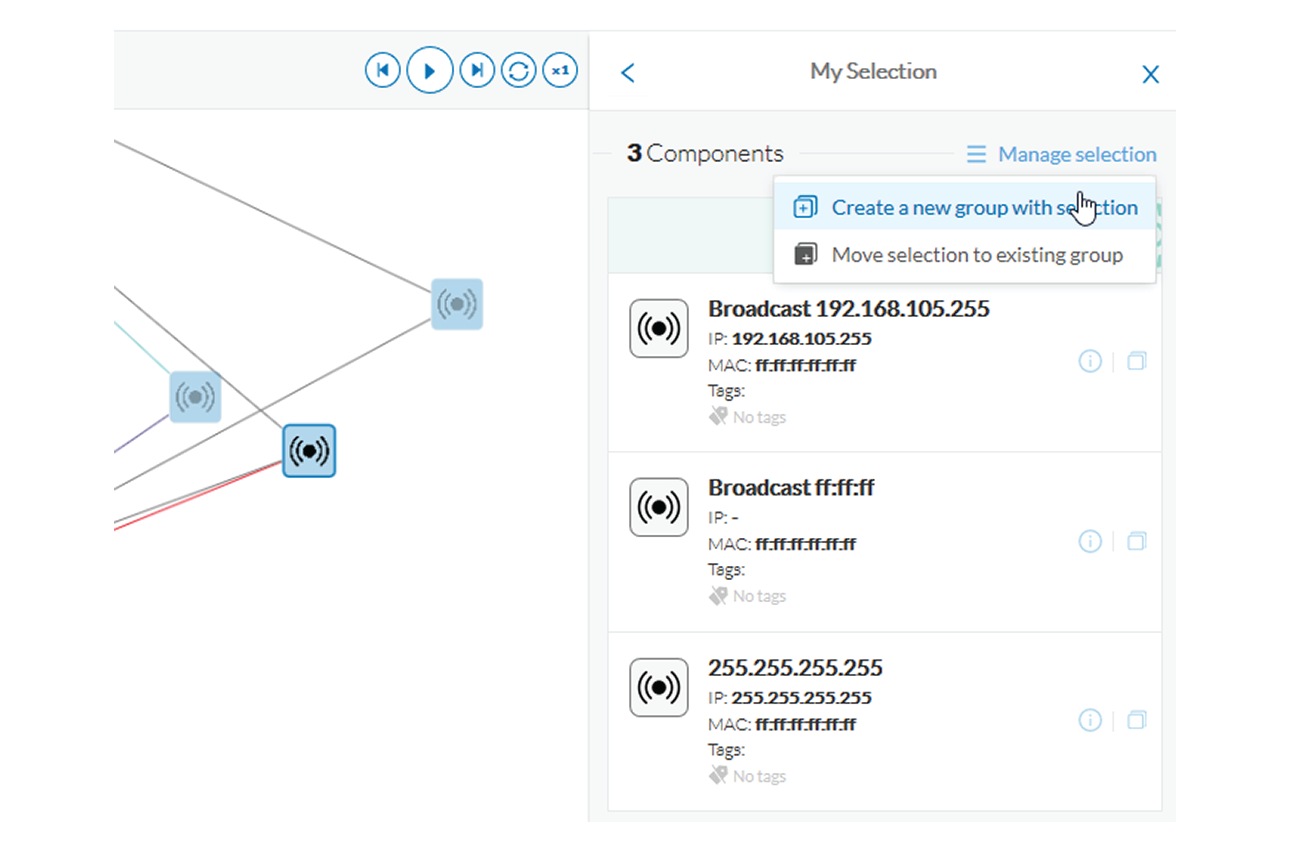
Task: Choose Create a new group with selection
Action: 984,208
